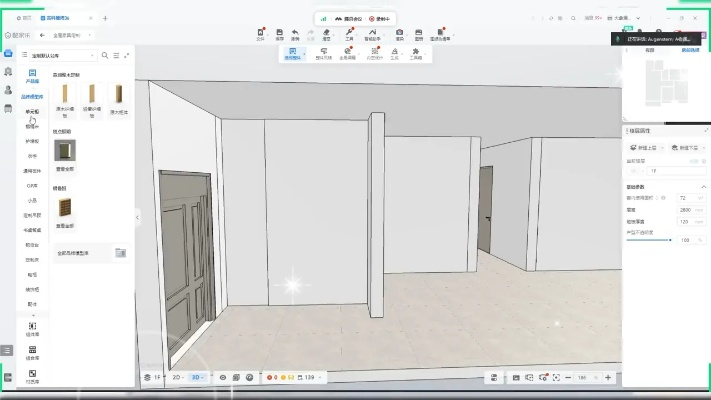Toggle the eye visibility icon in bottom bar
The height and width of the screenshot is (400, 711).
pos(223,377)
